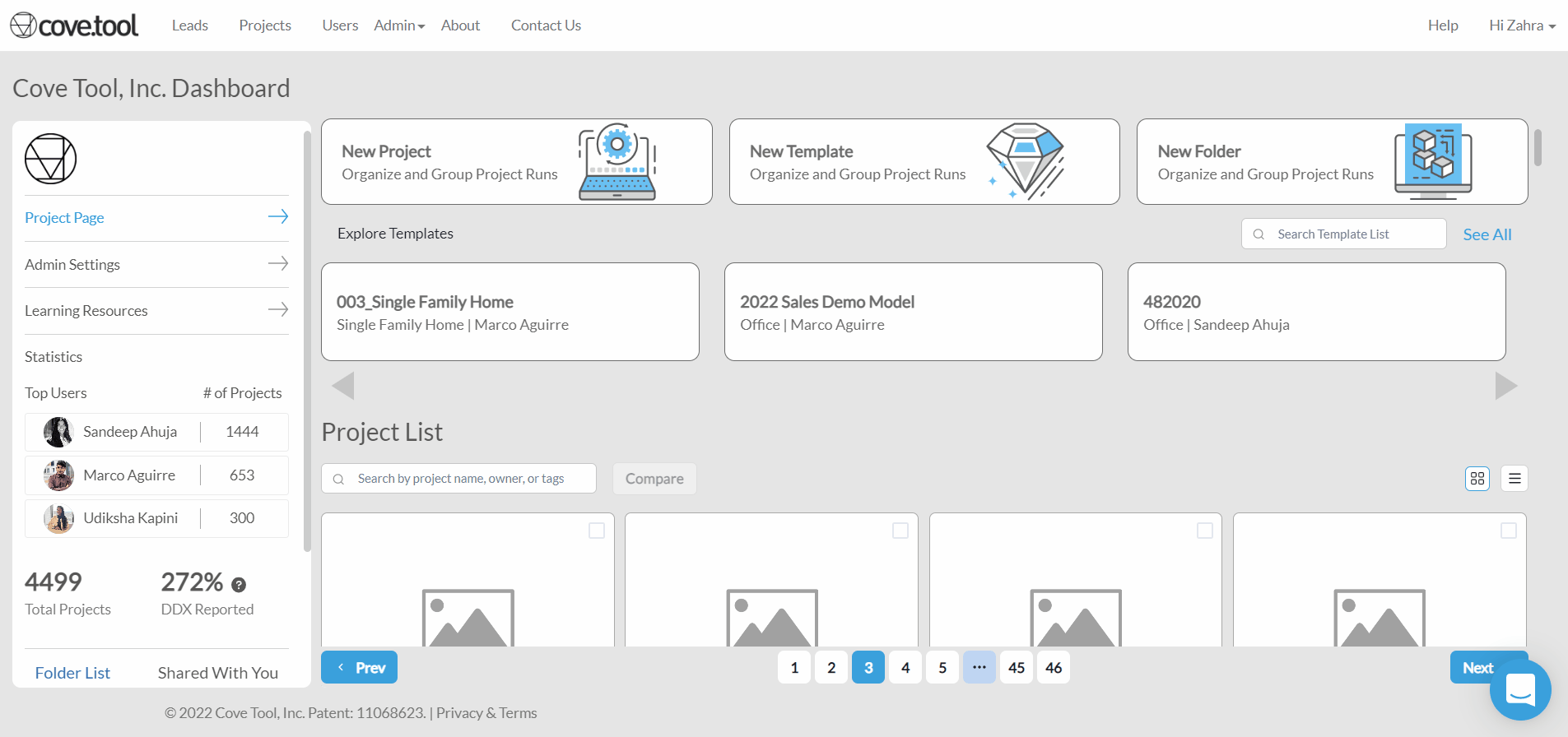Screen dimensions: 1568x737
Task: Open the chat support bubble
Action: pos(1520,689)
